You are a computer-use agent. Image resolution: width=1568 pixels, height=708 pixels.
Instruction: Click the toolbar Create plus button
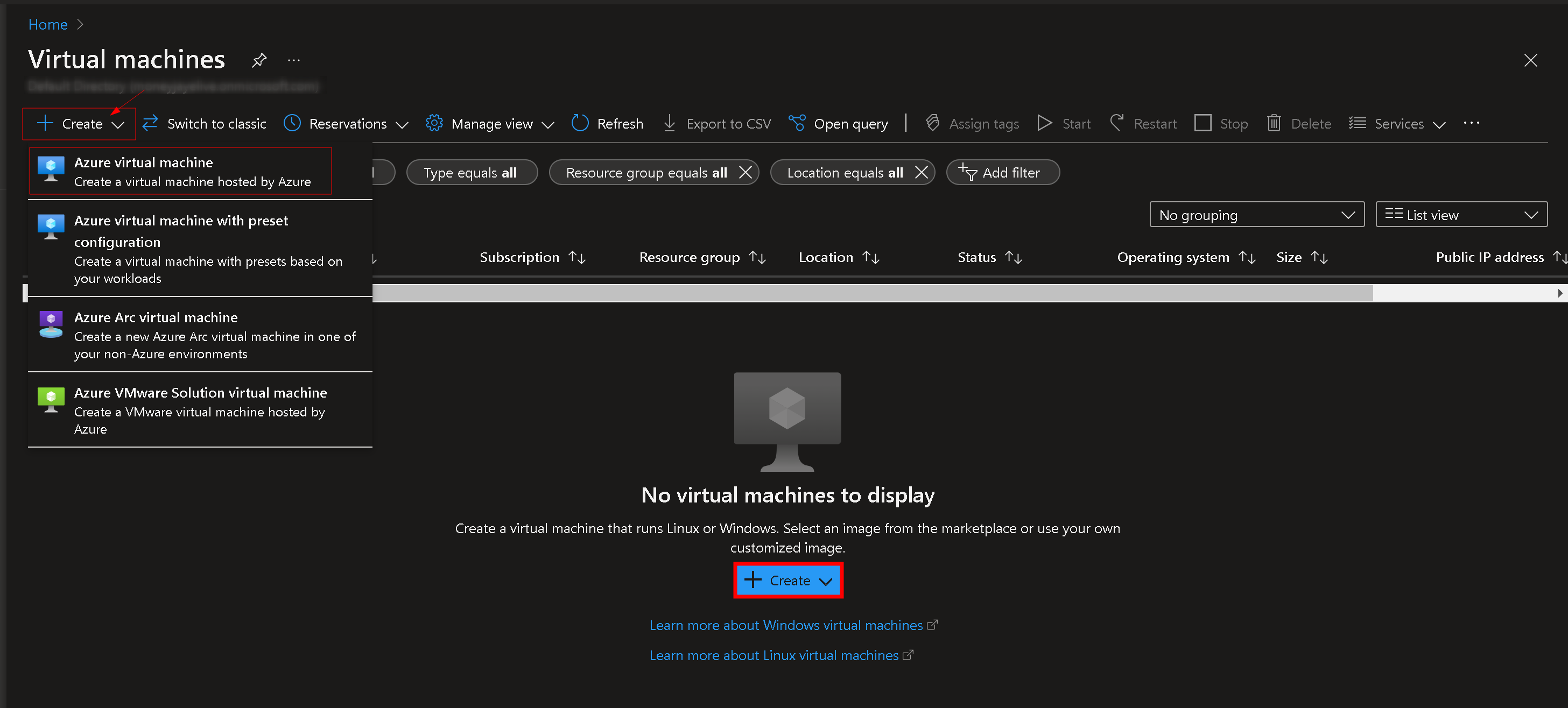point(80,124)
